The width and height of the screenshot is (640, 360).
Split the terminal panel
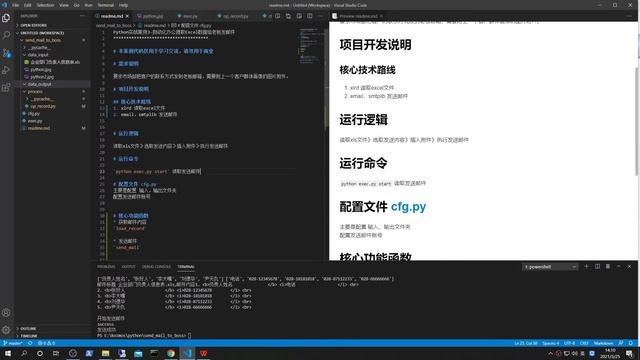(597, 267)
